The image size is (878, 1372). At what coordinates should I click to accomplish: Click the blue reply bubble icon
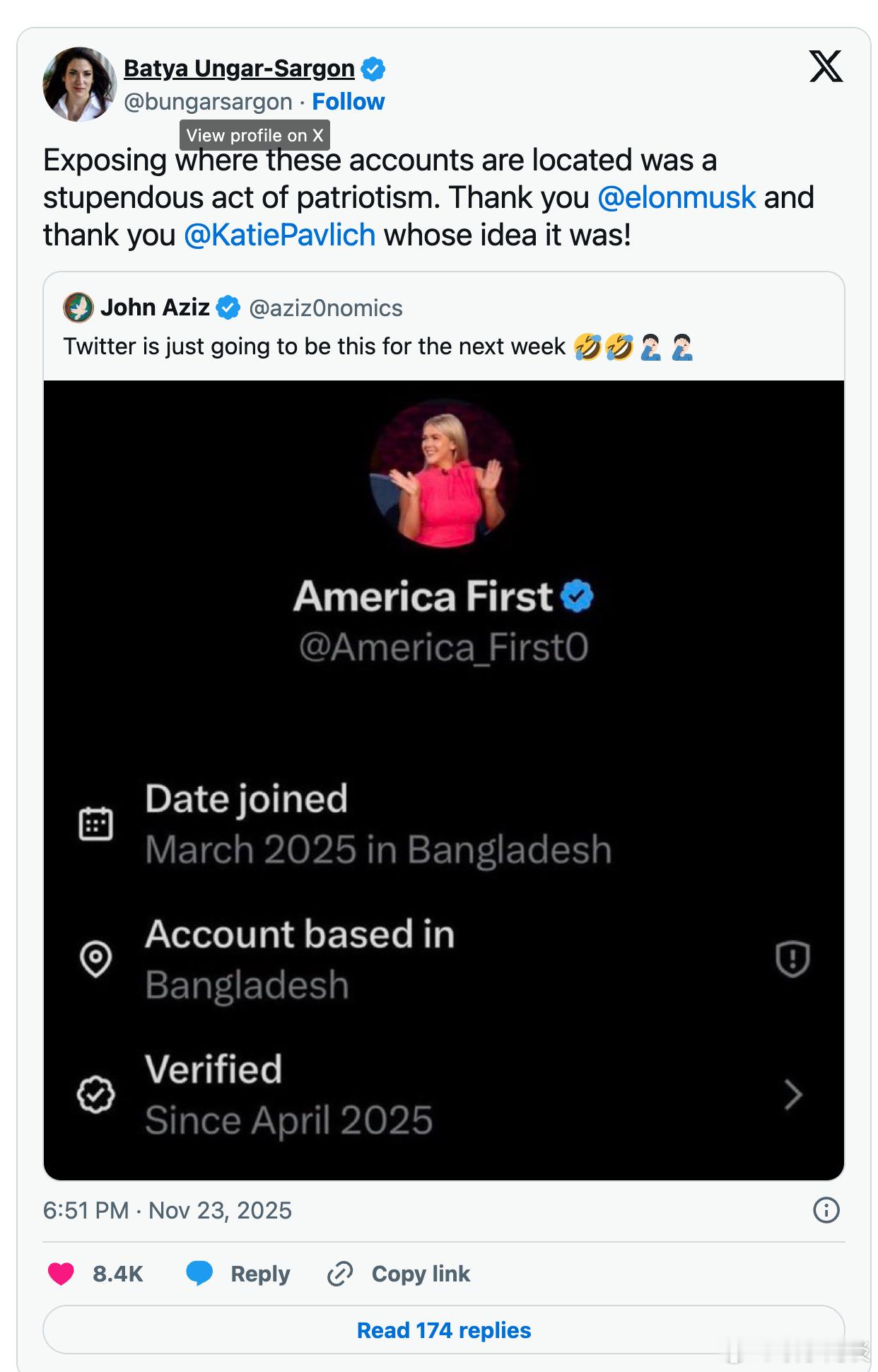pyautogui.click(x=199, y=1272)
